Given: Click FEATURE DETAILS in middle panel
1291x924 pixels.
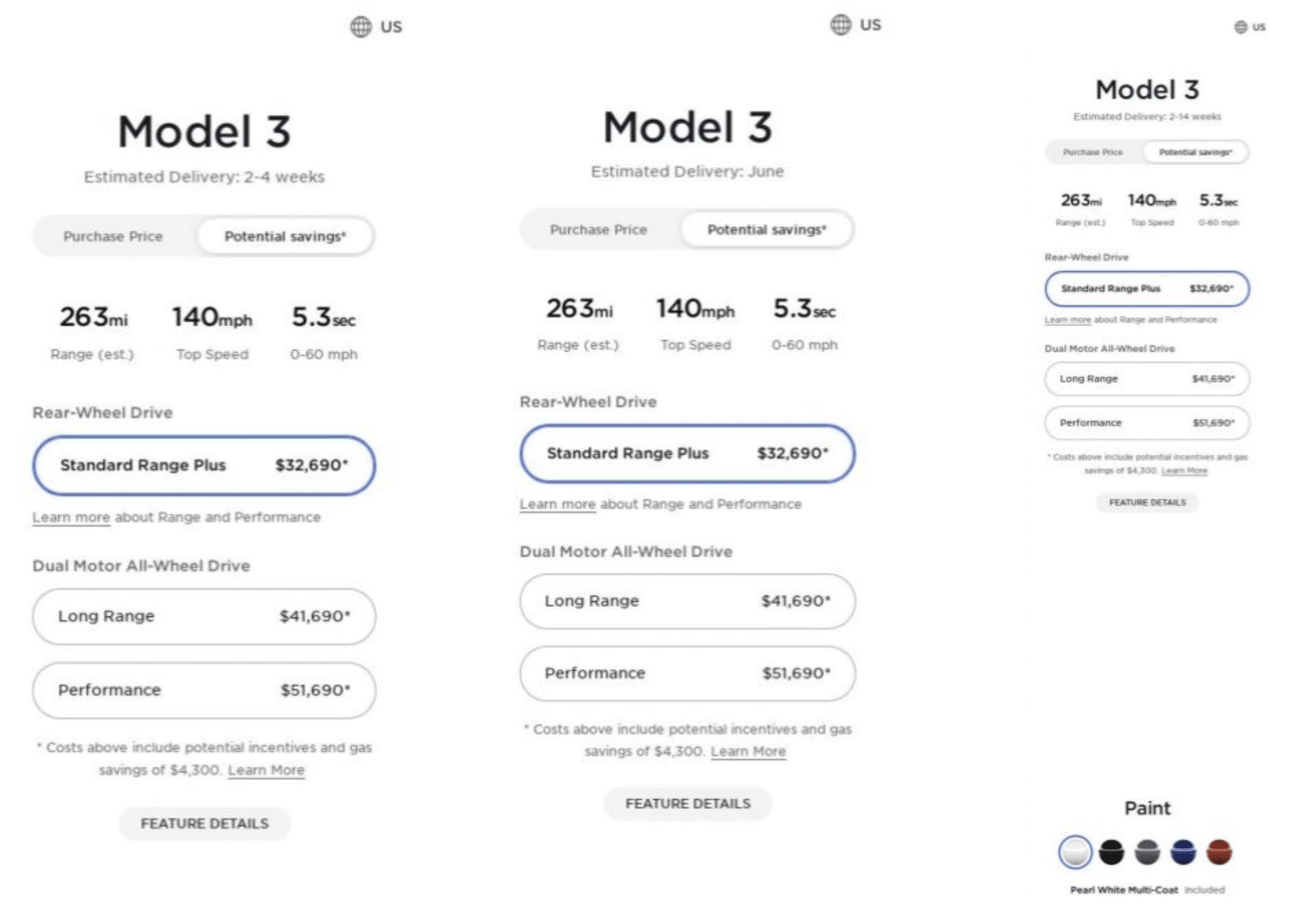Looking at the screenshot, I should click(688, 803).
